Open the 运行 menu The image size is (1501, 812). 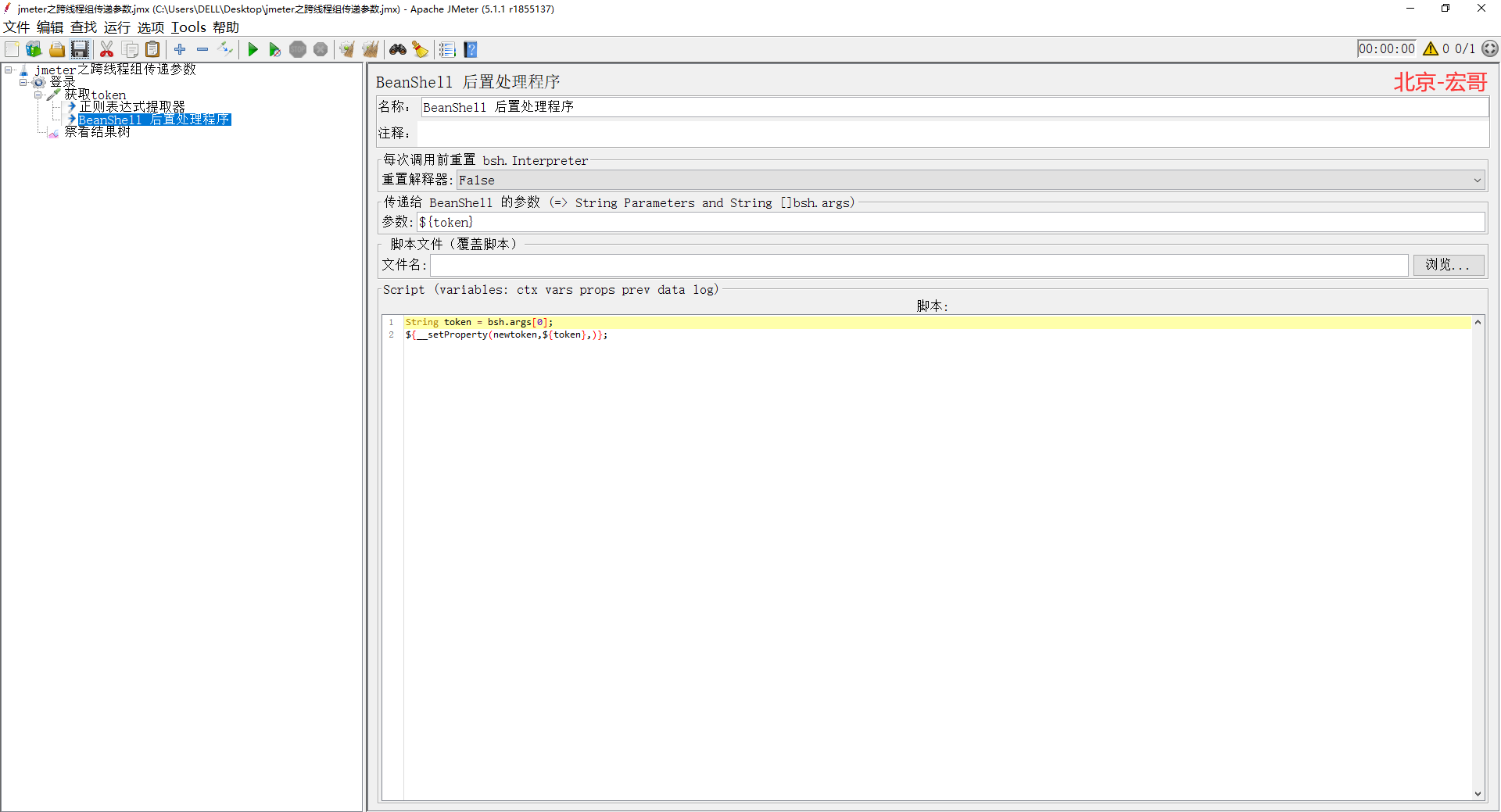[x=117, y=27]
